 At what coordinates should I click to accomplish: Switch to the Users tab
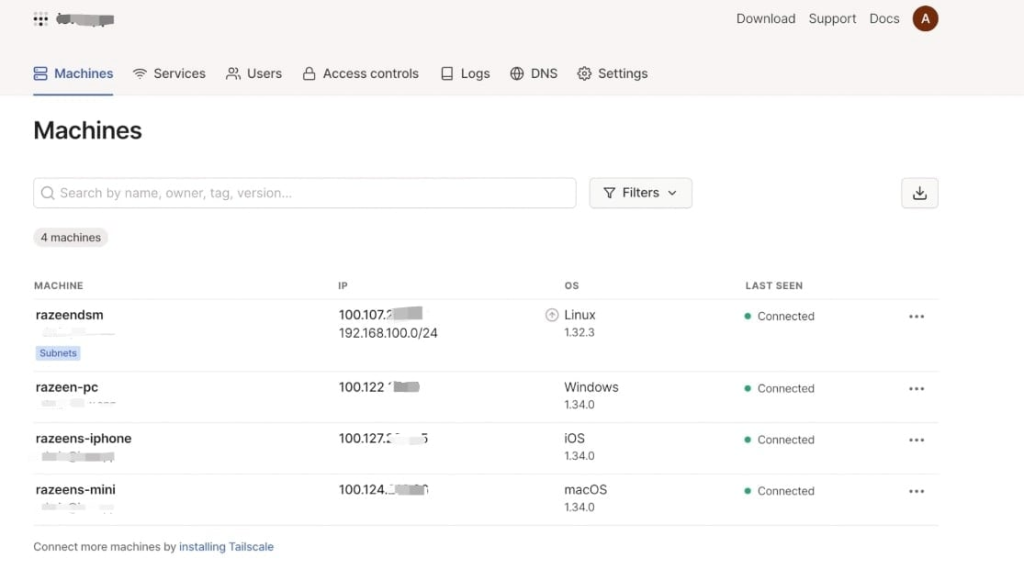click(254, 73)
